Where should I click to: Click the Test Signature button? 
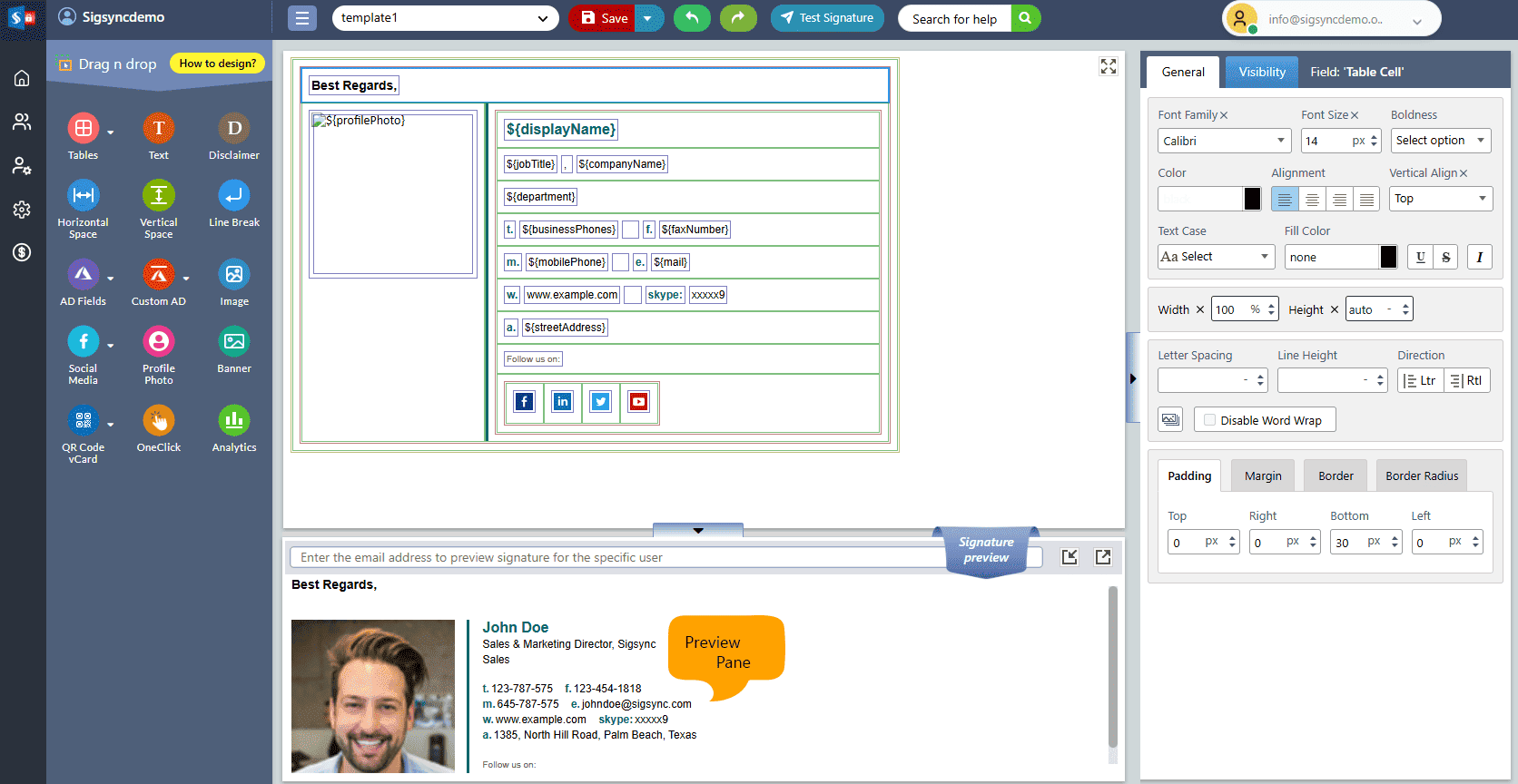827,18
